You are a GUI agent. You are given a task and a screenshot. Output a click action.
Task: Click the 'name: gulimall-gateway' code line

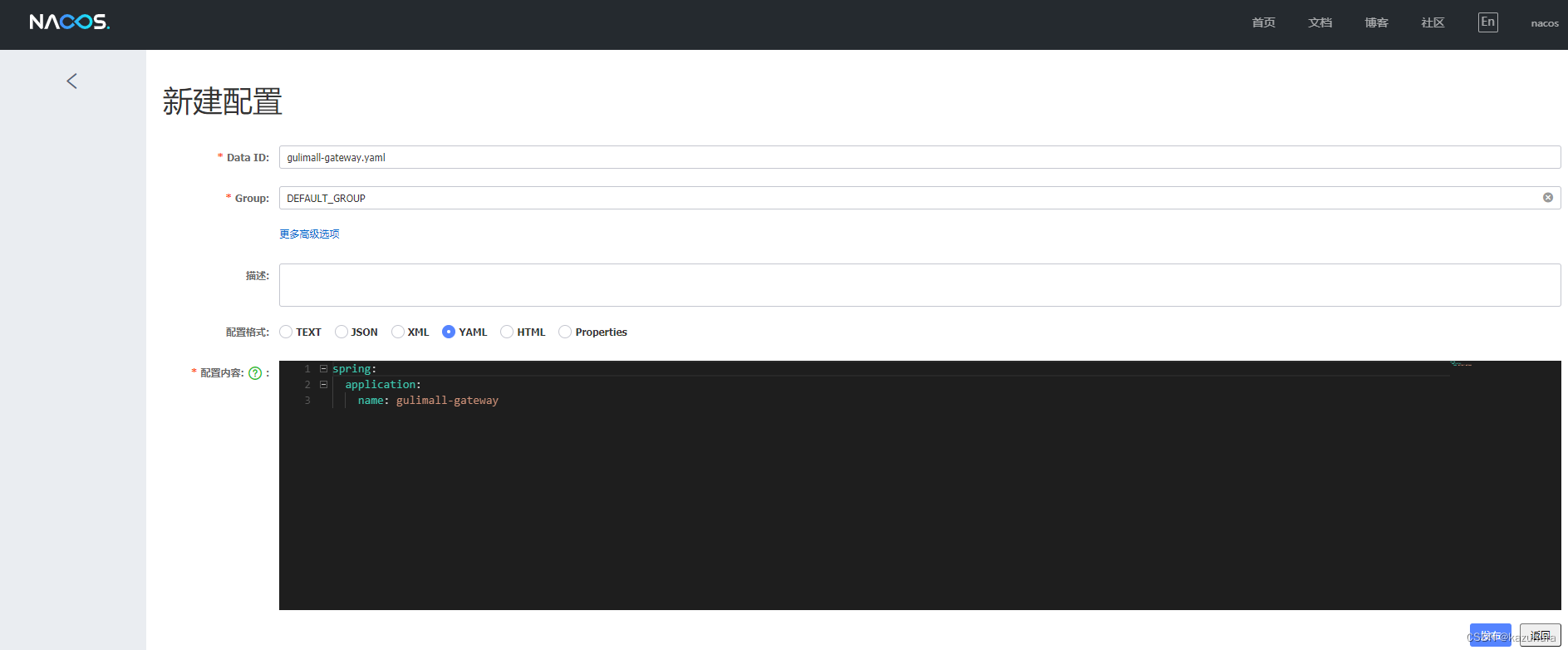click(428, 401)
